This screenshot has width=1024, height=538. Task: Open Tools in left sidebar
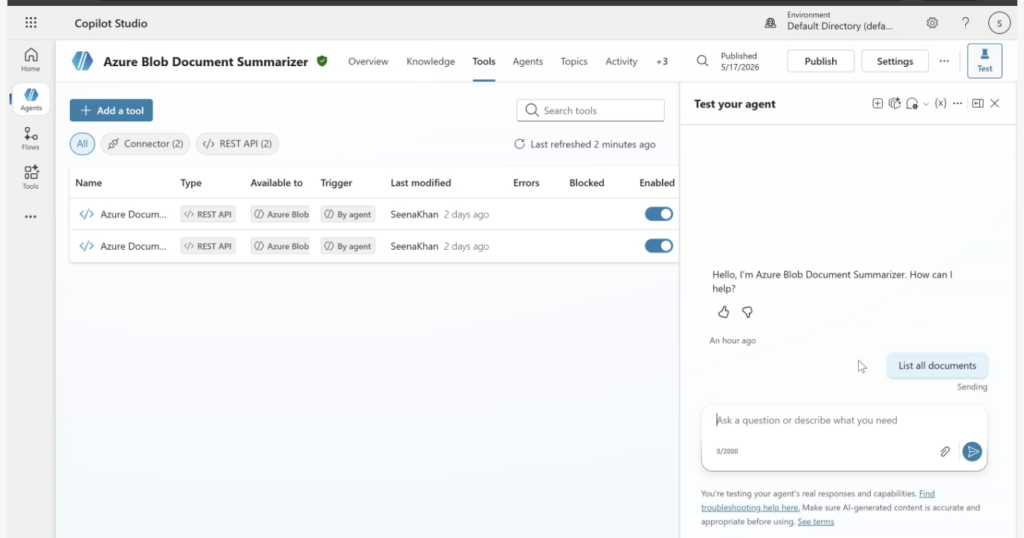[x=31, y=177]
